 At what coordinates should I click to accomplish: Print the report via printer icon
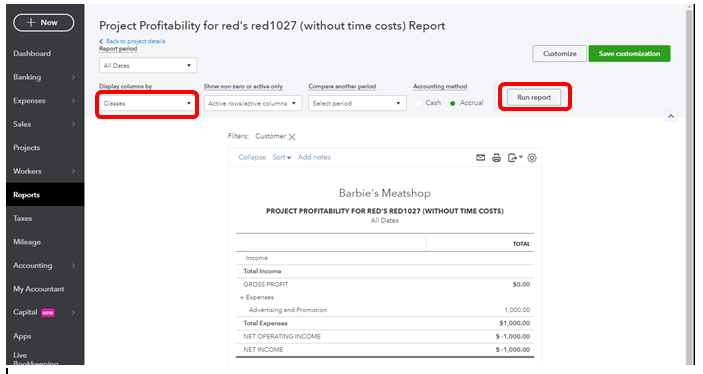click(496, 158)
